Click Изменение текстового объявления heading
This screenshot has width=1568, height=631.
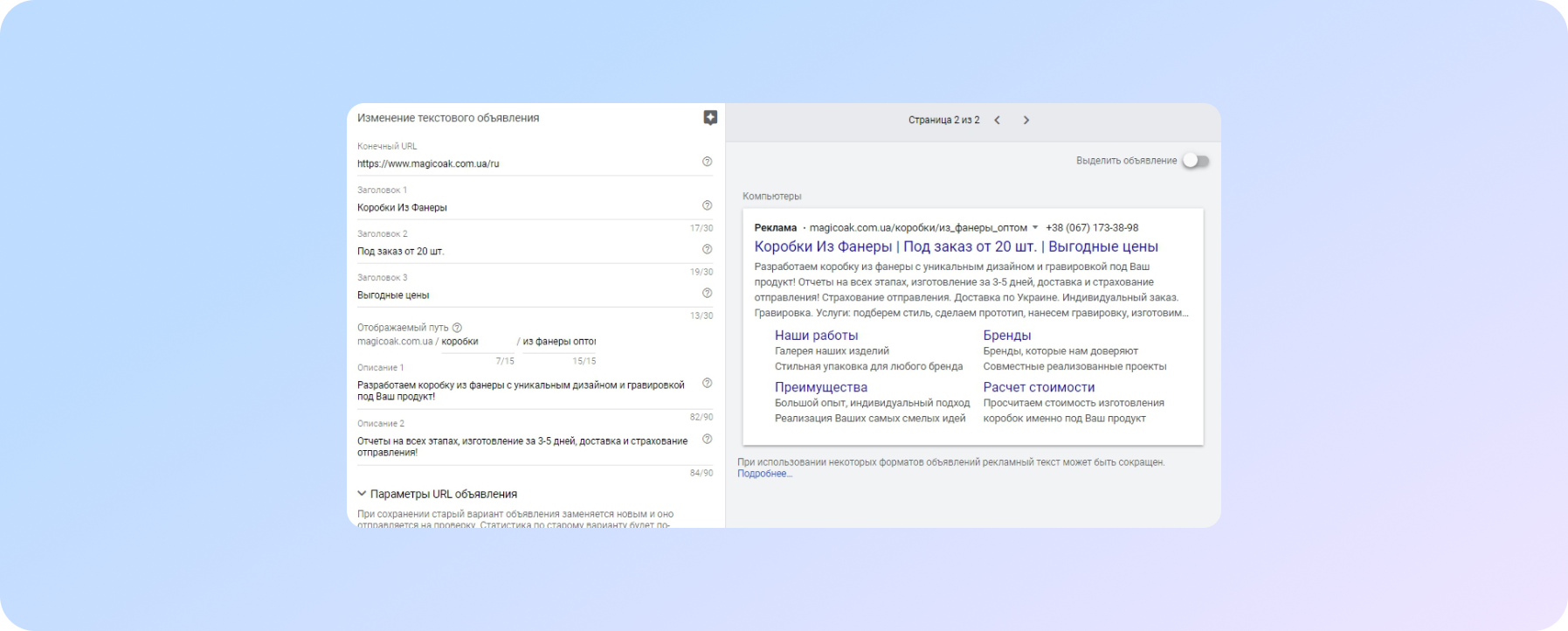pyautogui.click(x=448, y=118)
